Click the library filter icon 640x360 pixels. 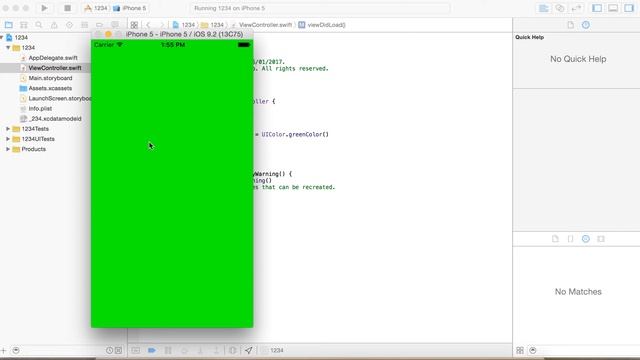click(533, 350)
